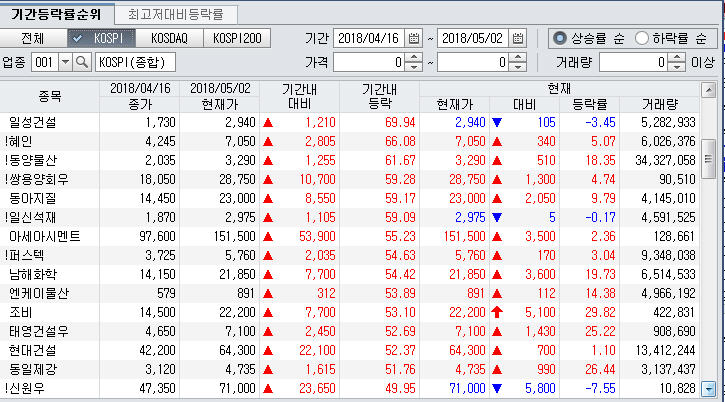
Task: Select stock row 남해화학
Action: pos(350,274)
